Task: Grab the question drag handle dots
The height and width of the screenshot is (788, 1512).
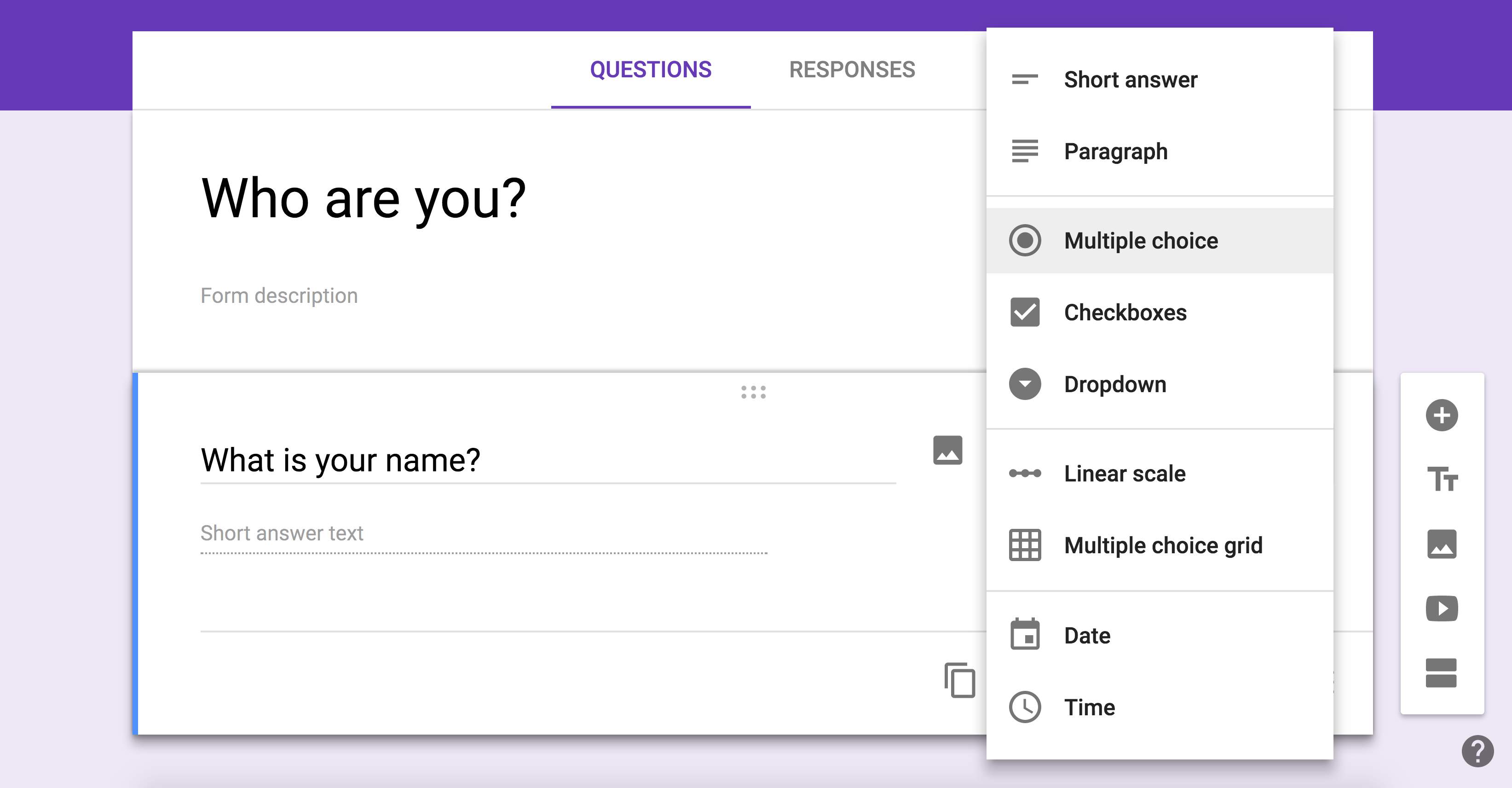Action: [753, 392]
